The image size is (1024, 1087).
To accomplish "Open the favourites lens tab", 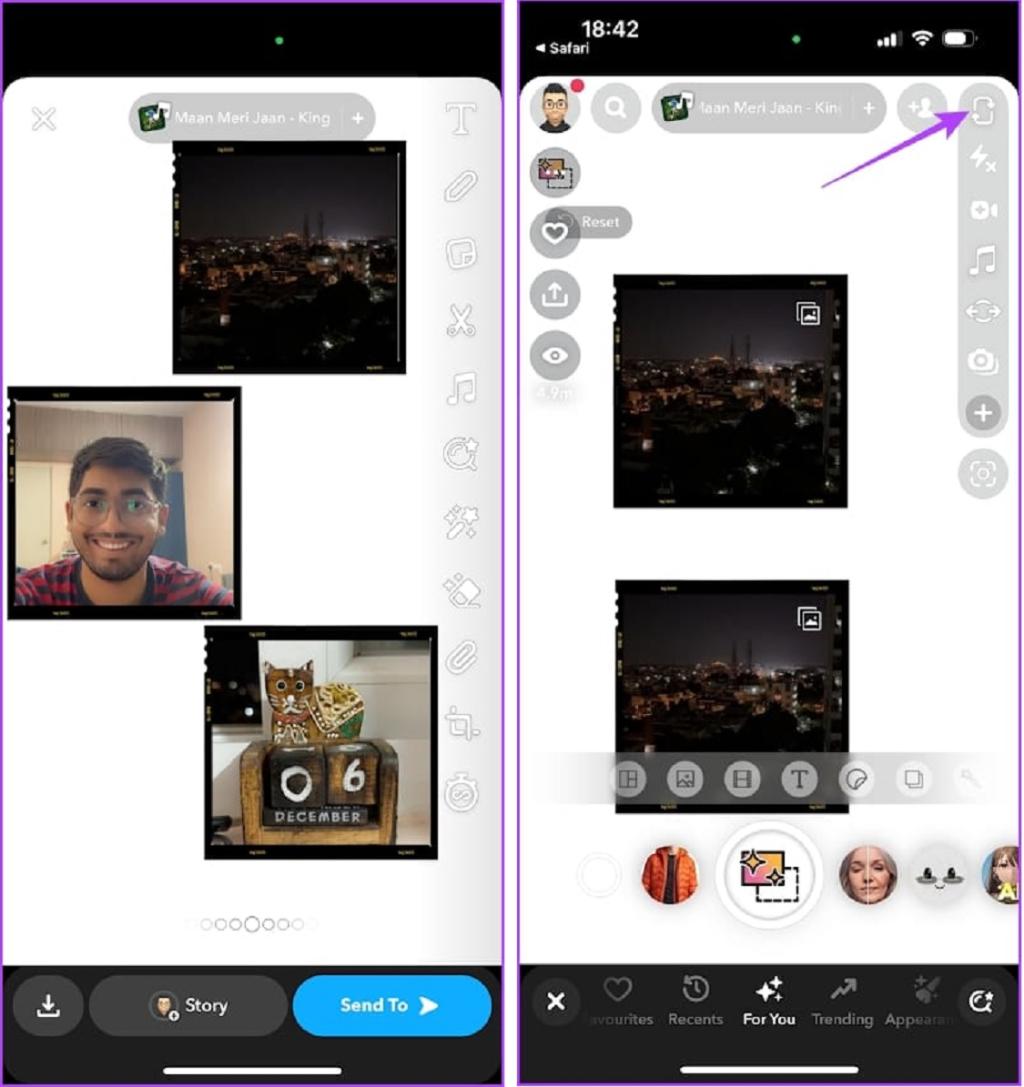I will (x=620, y=1001).
